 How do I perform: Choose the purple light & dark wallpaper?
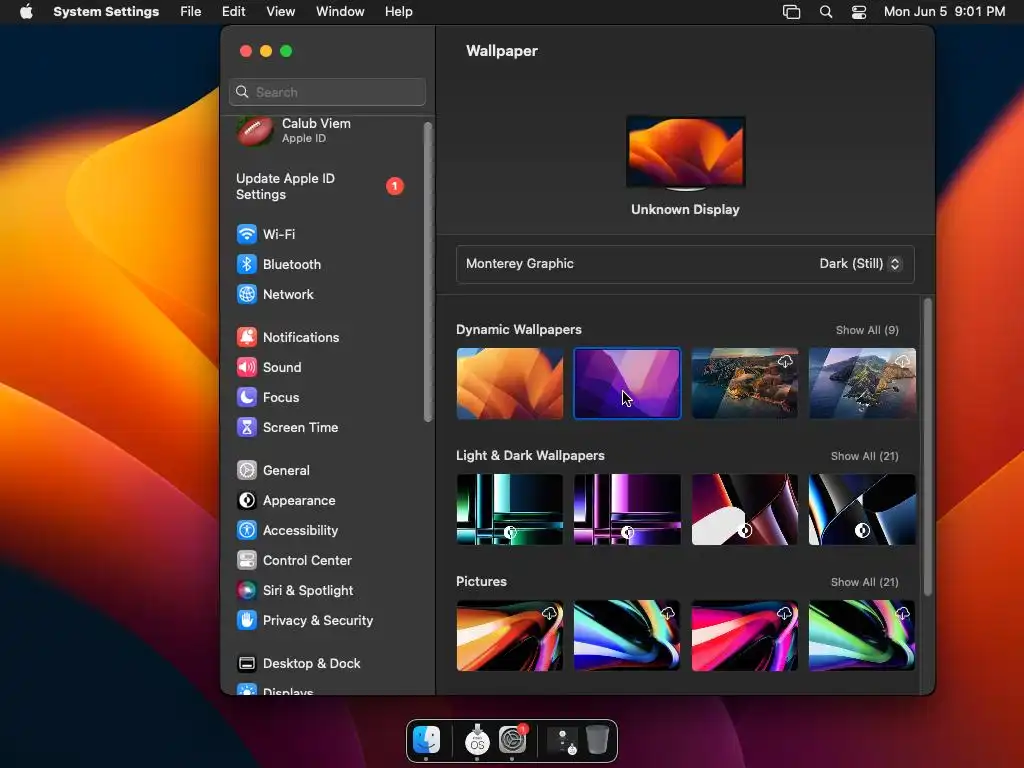click(627, 509)
